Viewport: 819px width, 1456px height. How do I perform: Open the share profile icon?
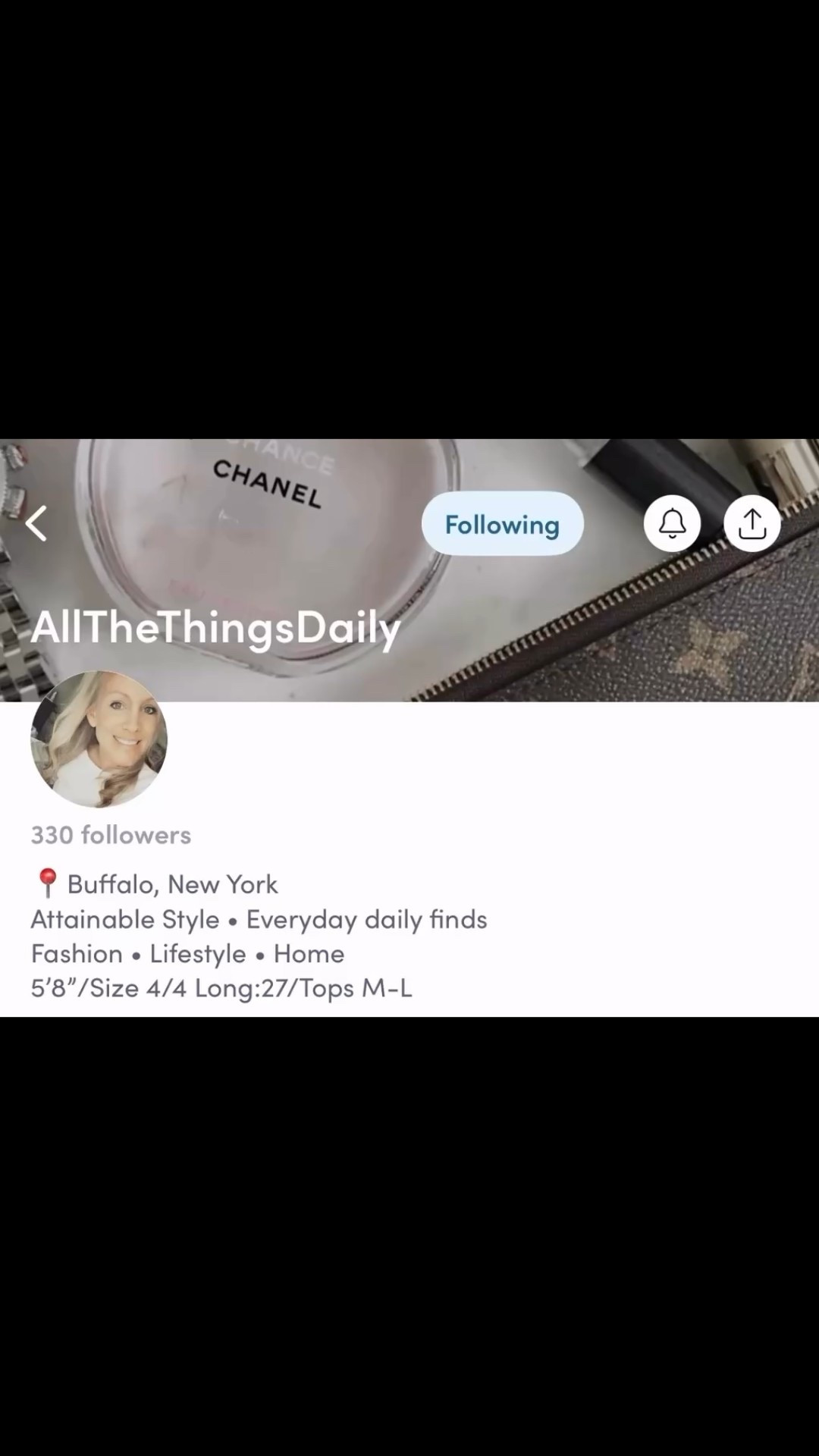coord(752,523)
